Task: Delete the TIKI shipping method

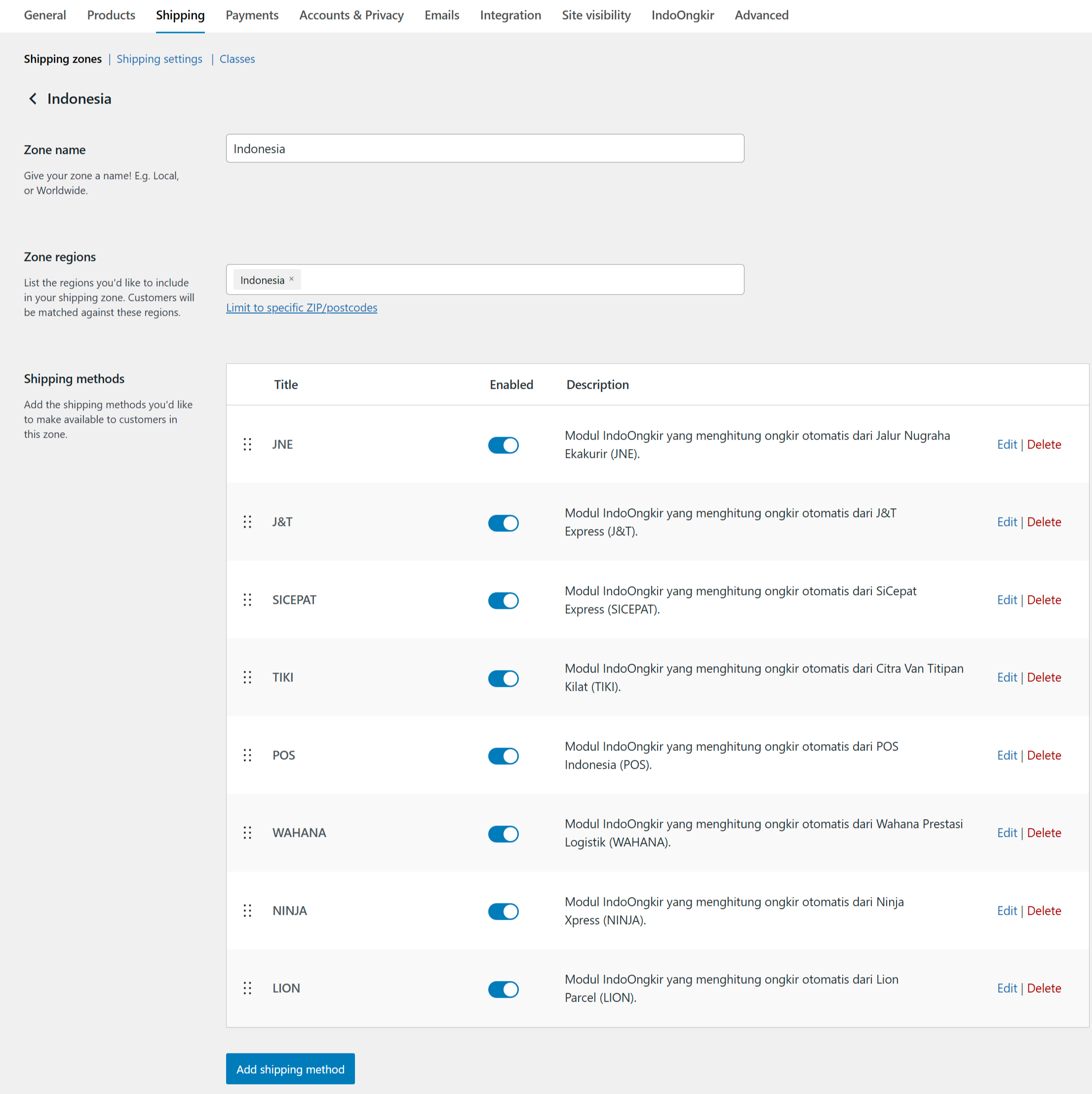Action: click(1044, 677)
